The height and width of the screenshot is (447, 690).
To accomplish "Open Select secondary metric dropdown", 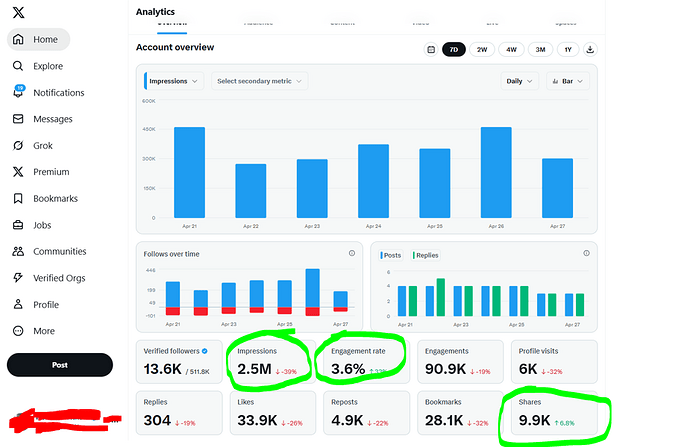I will click(258, 80).
